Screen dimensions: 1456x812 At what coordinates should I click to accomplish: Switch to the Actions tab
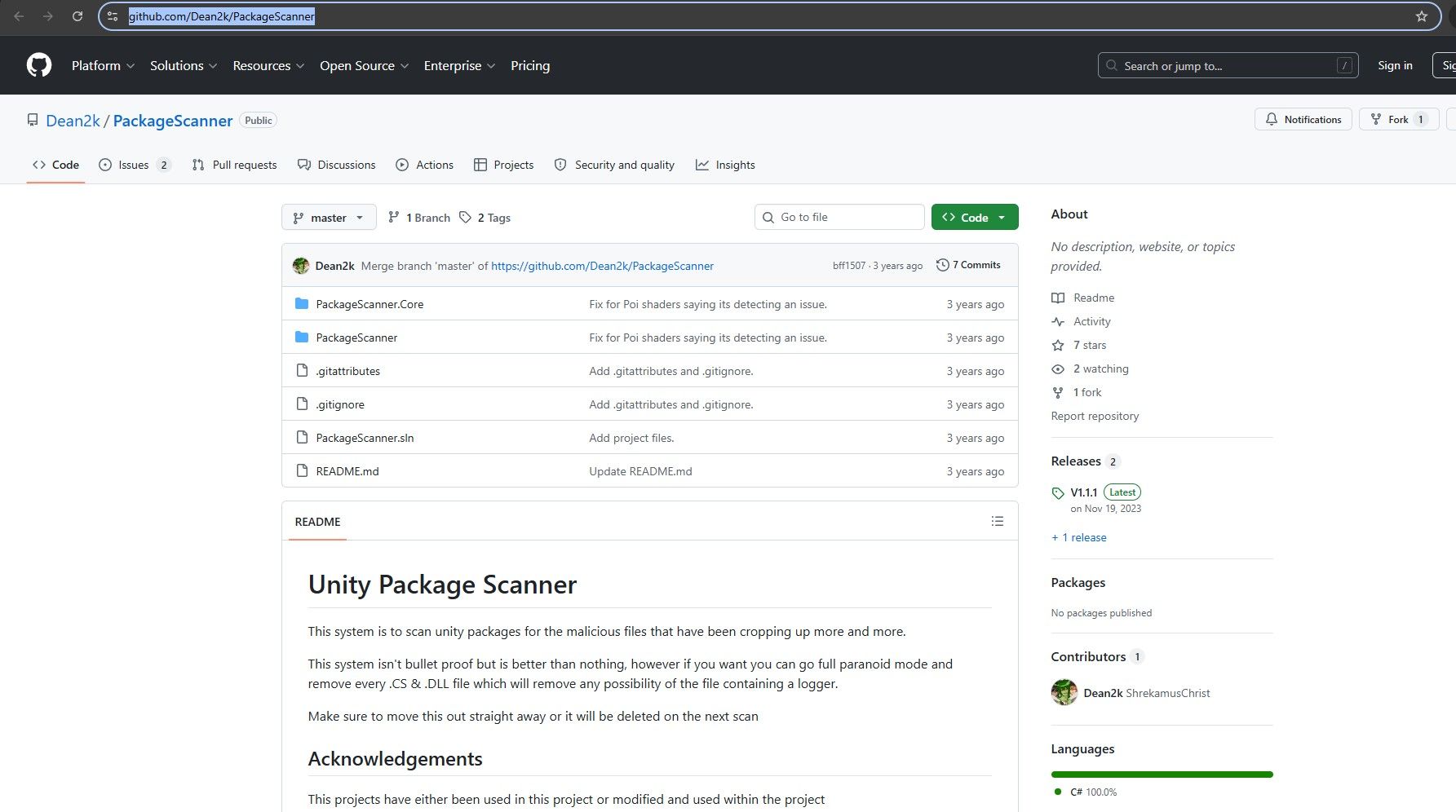click(425, 165)
